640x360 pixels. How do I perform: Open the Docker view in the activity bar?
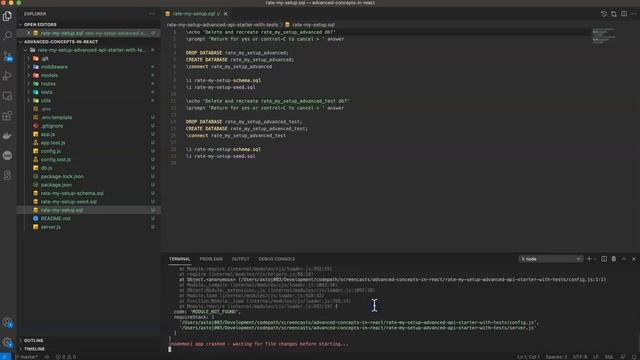(7, 136)
